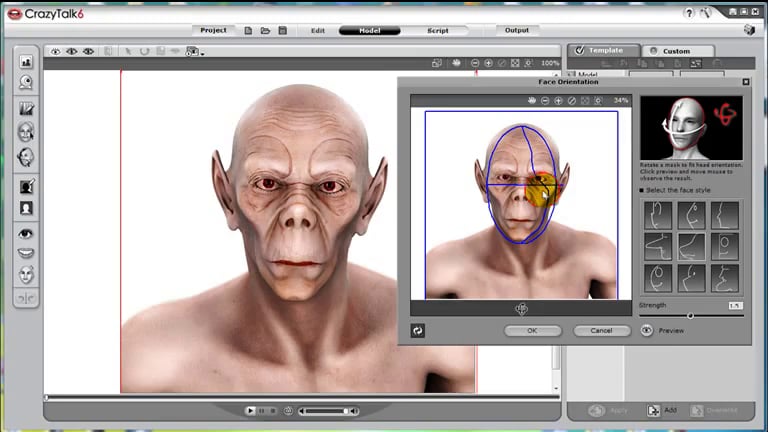
Task: Expand the dropdown arrow in the top toolbar
Action: [203, 53]
